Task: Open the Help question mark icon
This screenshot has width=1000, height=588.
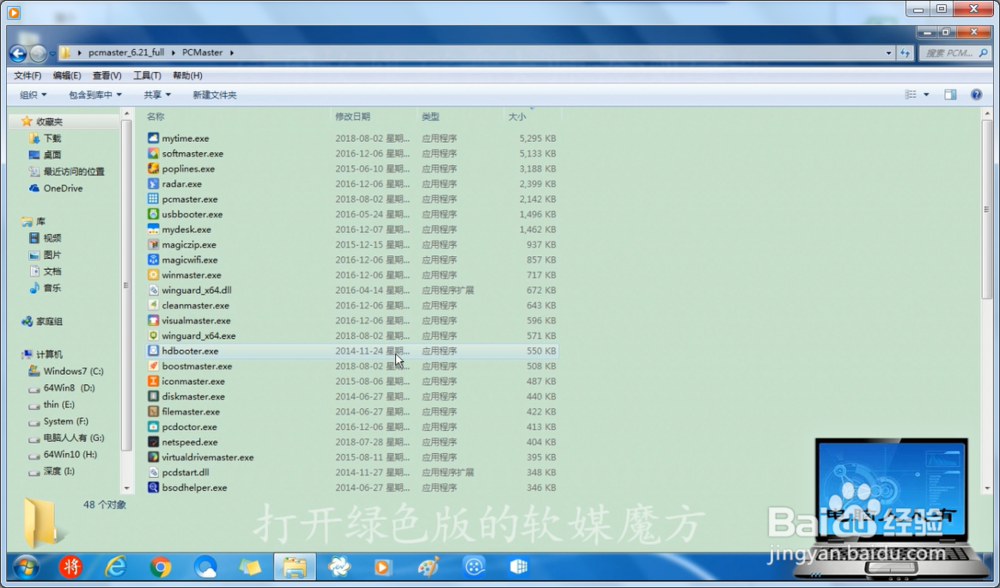Action: click(976, 94)
